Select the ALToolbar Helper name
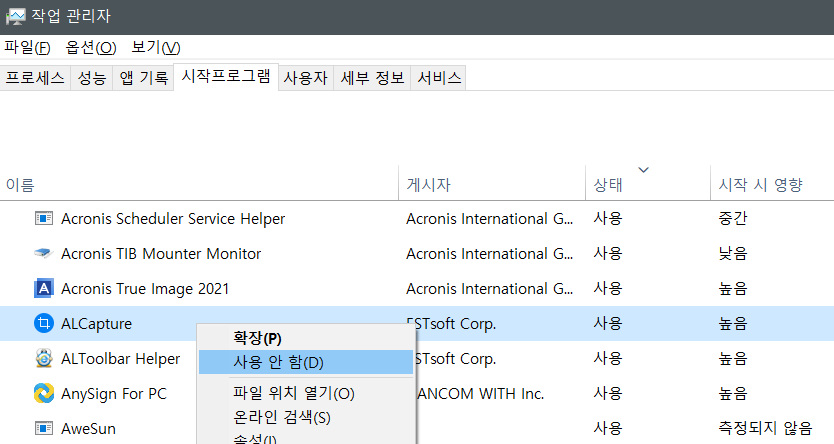834x444 pixels. 121,359
